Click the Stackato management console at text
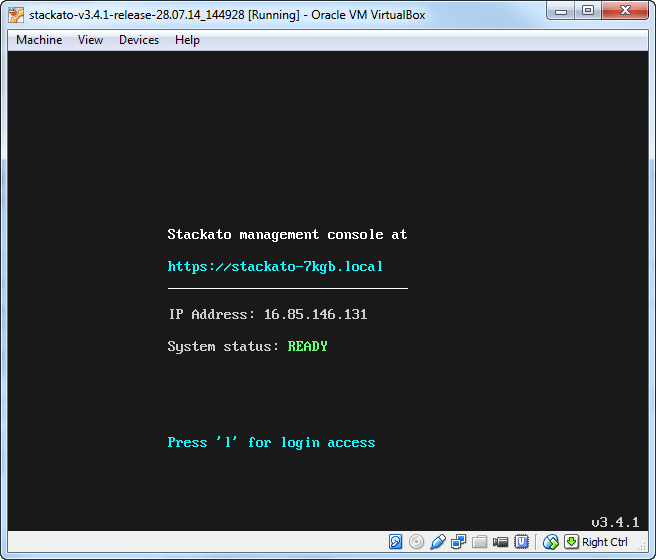 click(x=287, y=235)
